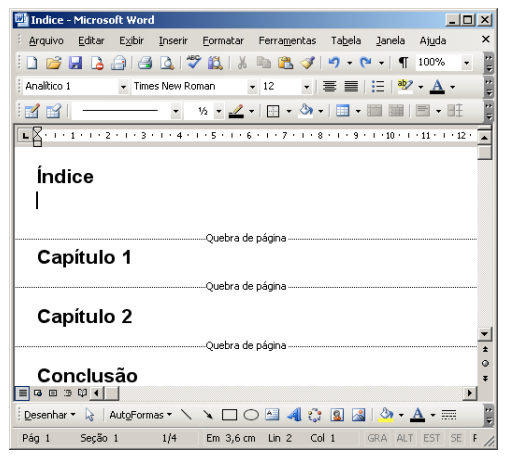The width and height of the screenshot is (510, 457).
Task: Click the Insert Table icon
Action: 342,111
